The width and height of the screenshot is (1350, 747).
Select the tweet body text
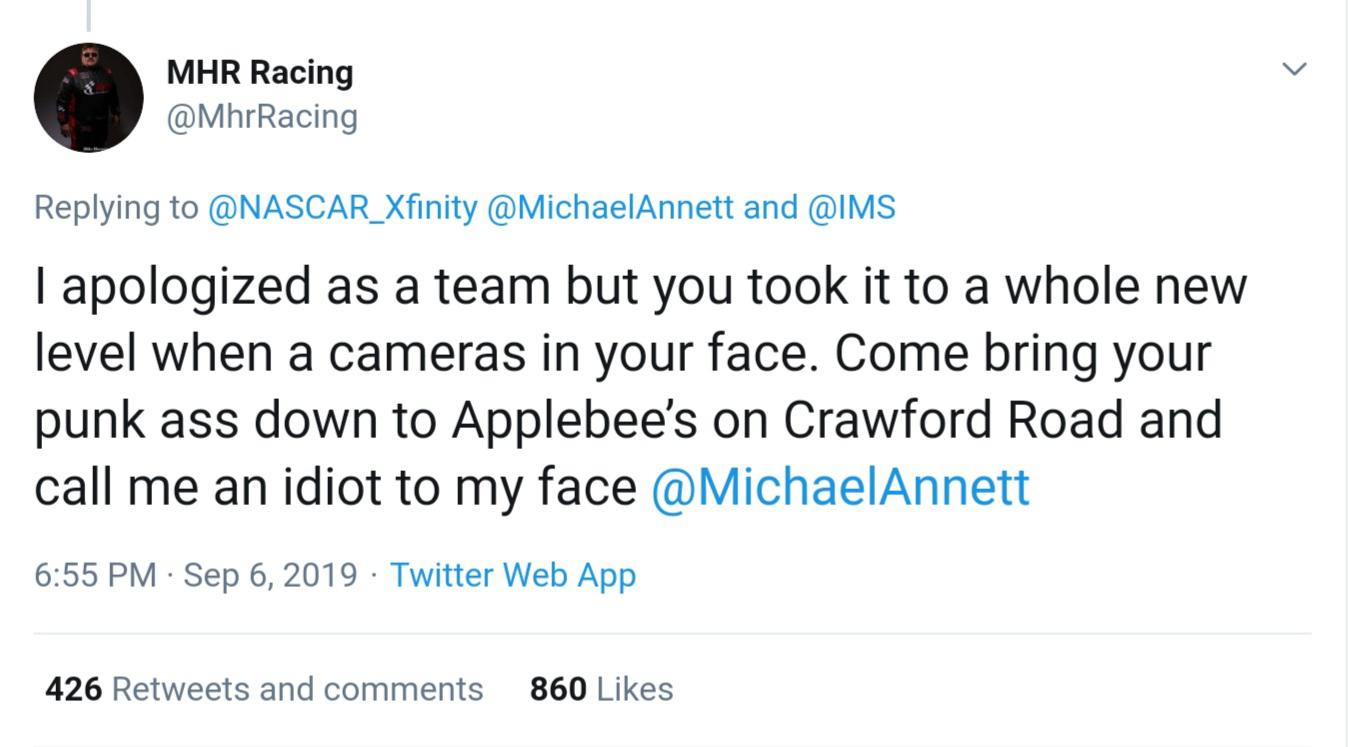(640, 386)
